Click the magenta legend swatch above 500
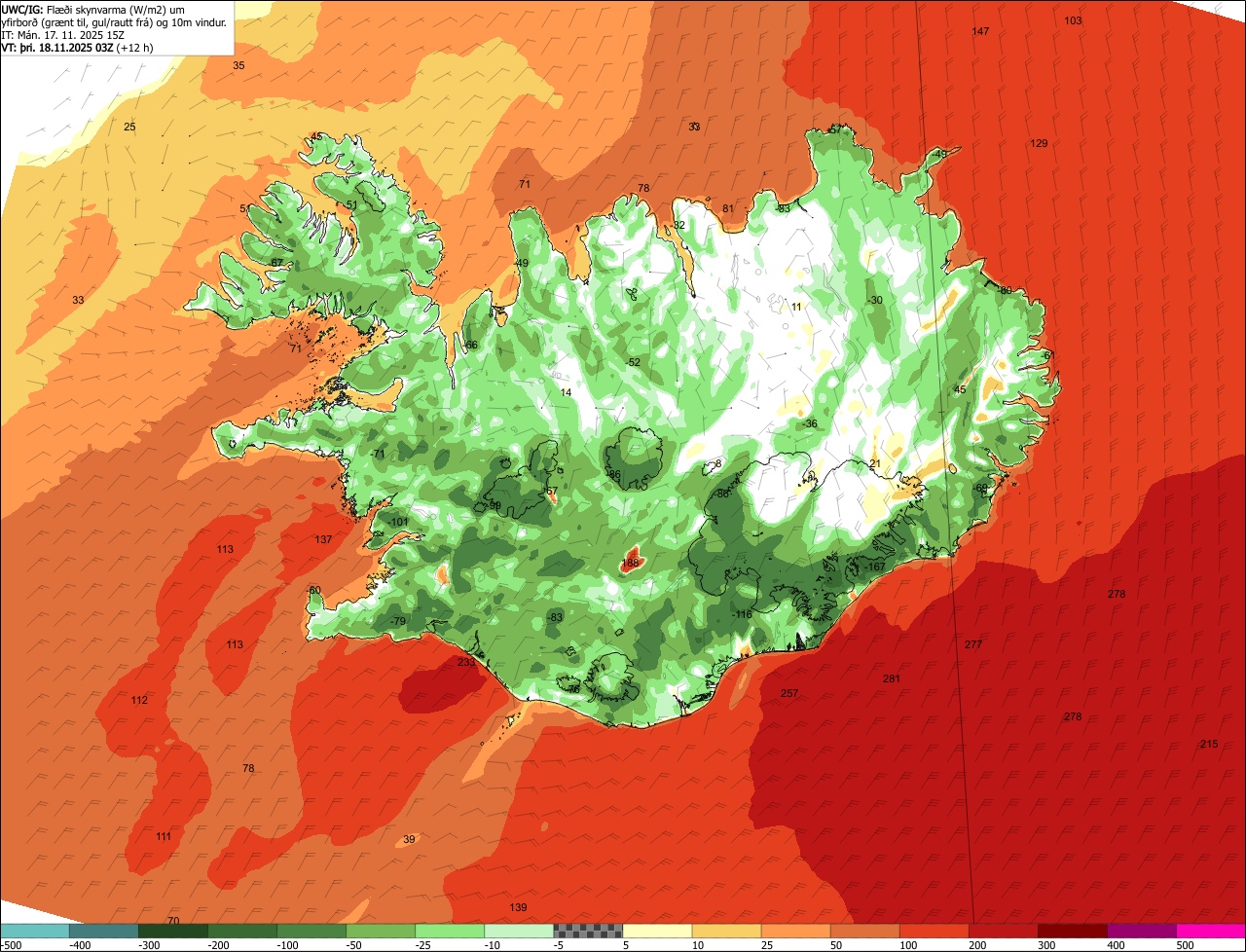The width and height of the screenshot is (1246, 952). click(x=1211, y=931)
